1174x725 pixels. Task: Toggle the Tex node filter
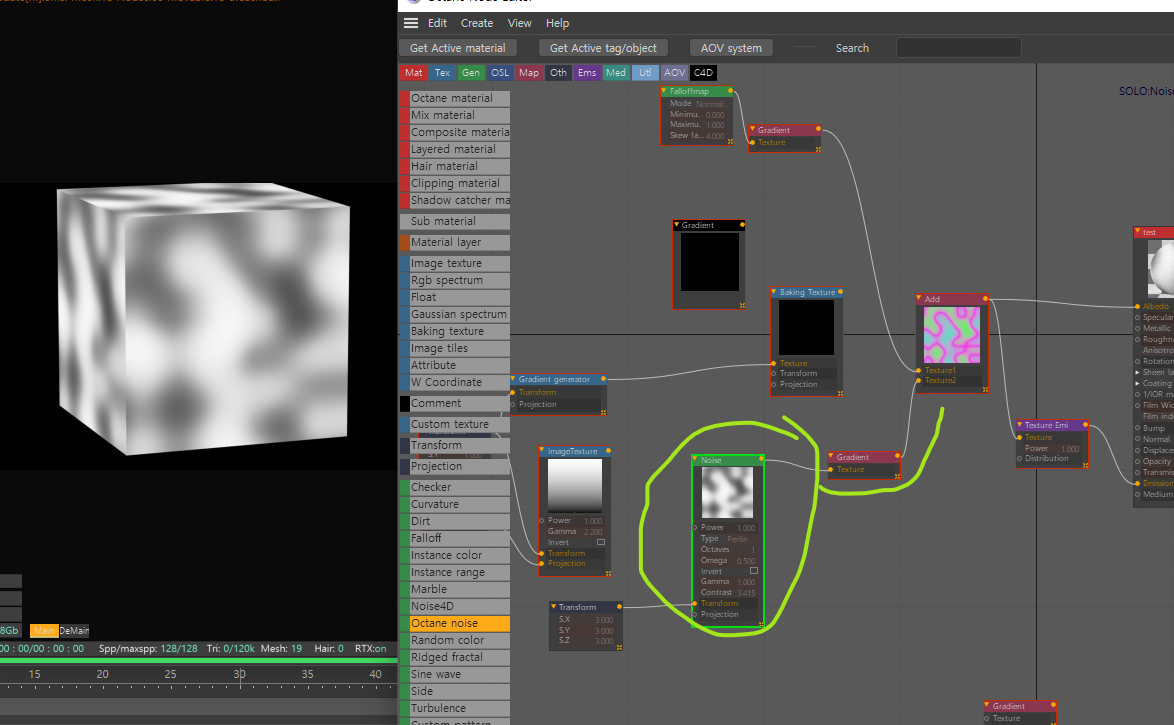click(442, 73)
